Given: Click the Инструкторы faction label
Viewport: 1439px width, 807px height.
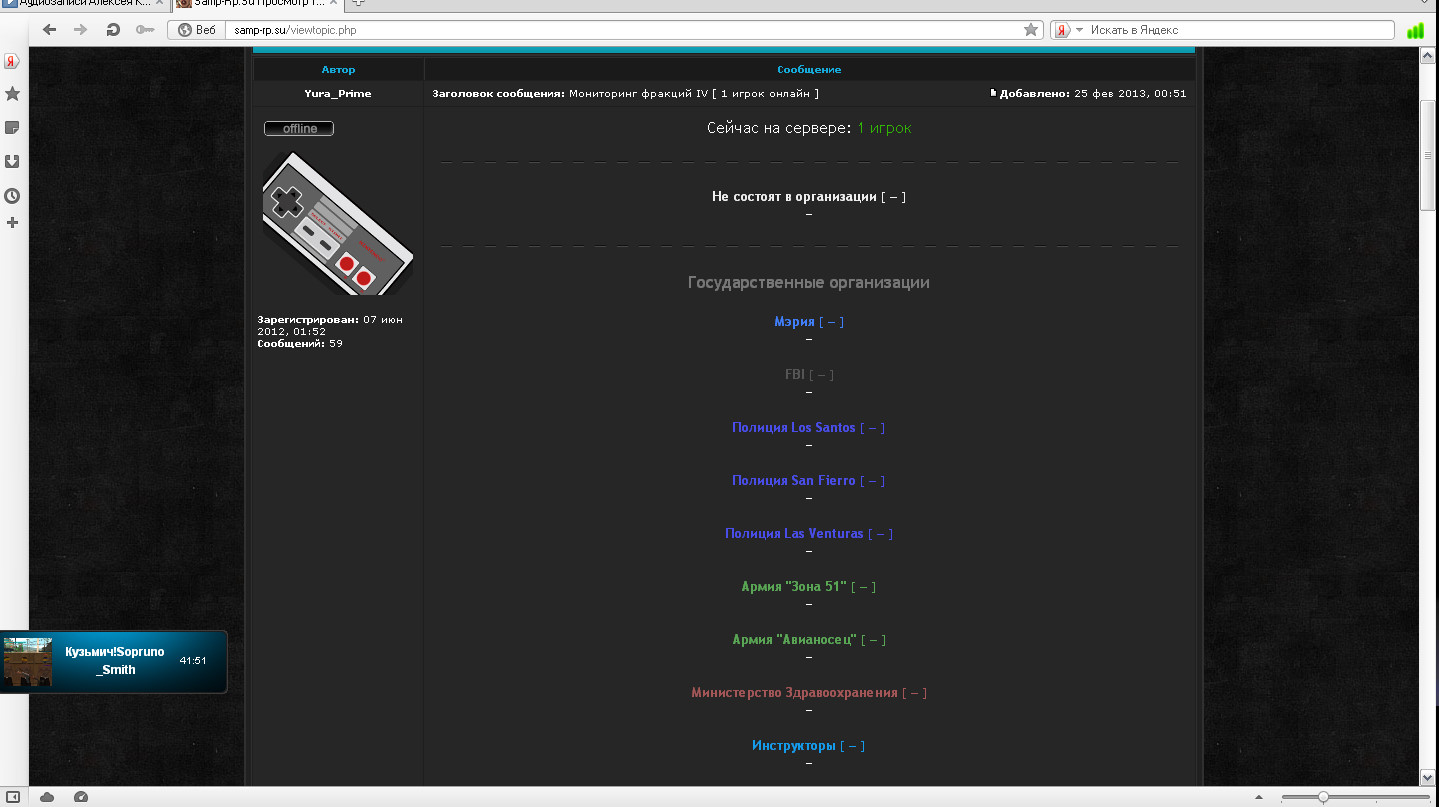Looking at the screenshot, I should 794,746.
